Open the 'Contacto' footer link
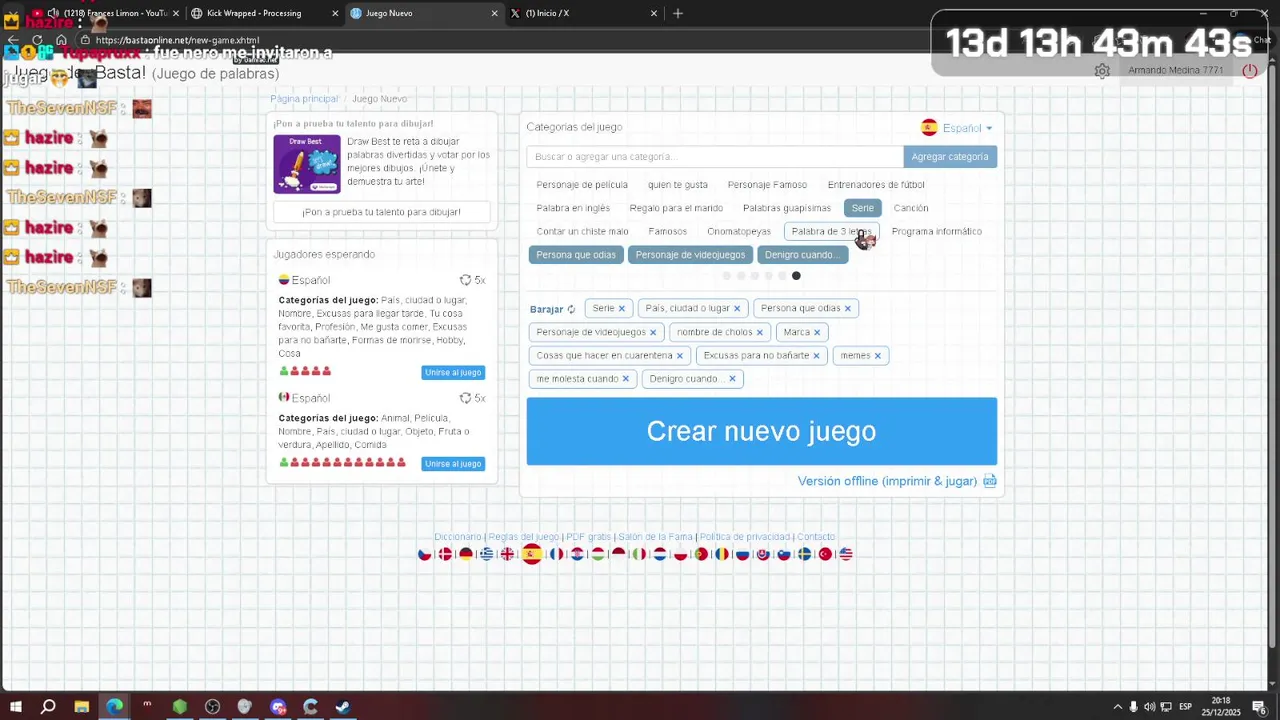Screen dimensions: 1280x720 coord(816,537)
